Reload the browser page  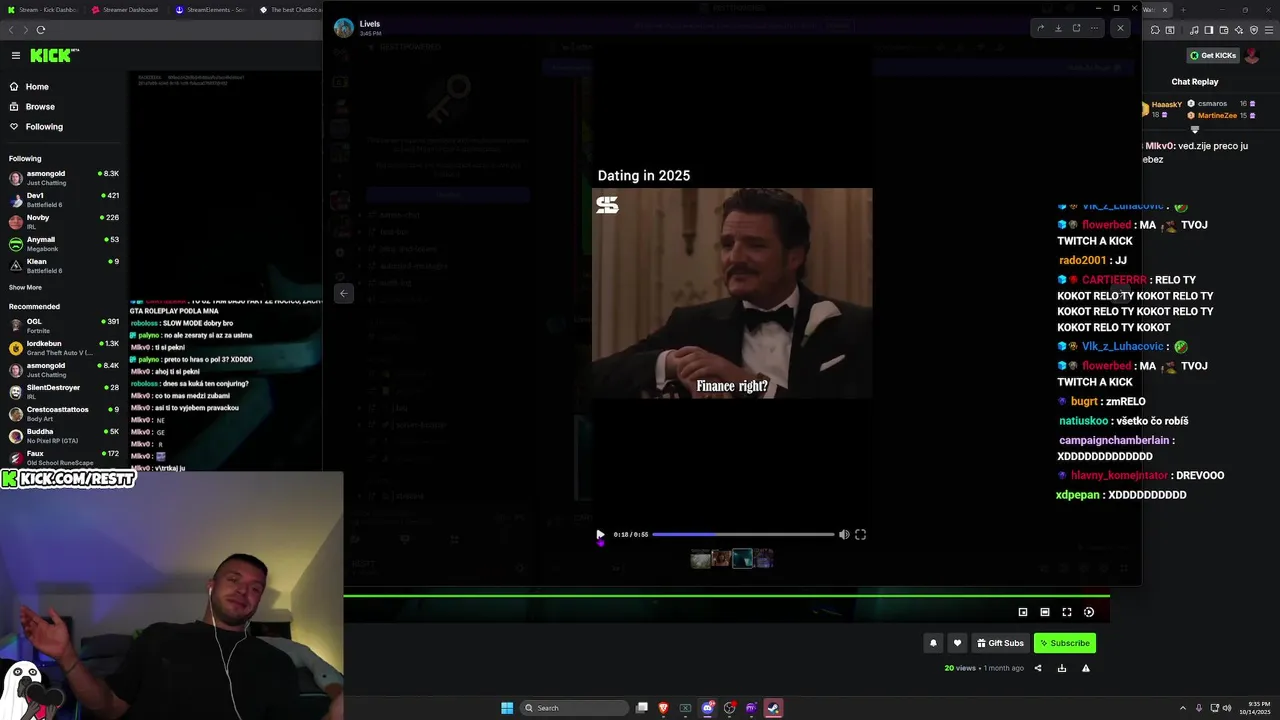(x=41, y=30)
